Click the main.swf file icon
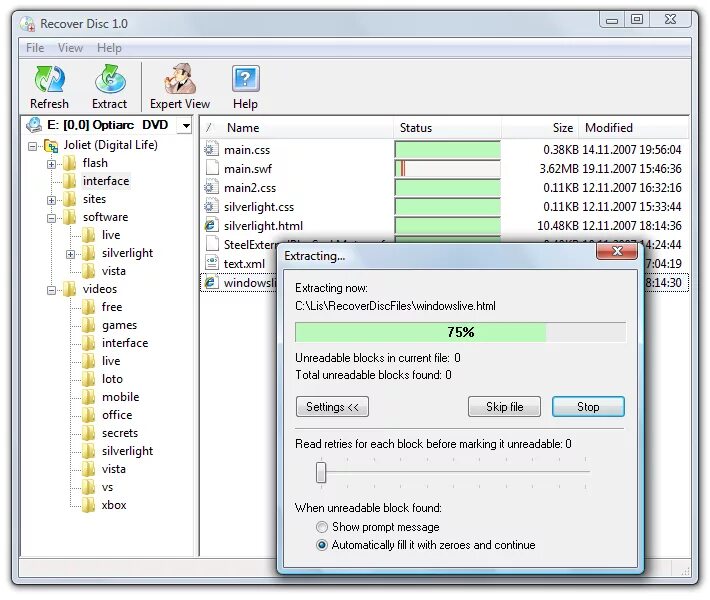710x600 pixels. pyautogui.click(x=212, y=168)
